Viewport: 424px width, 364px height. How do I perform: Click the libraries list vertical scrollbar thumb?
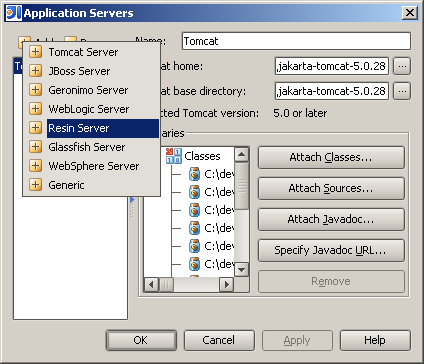tap(242, 186)
